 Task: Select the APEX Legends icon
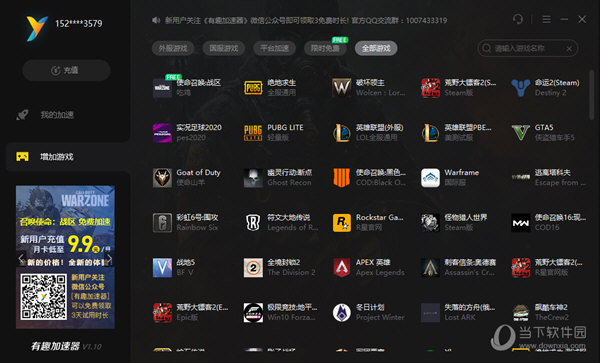click(x=342, y=267)
